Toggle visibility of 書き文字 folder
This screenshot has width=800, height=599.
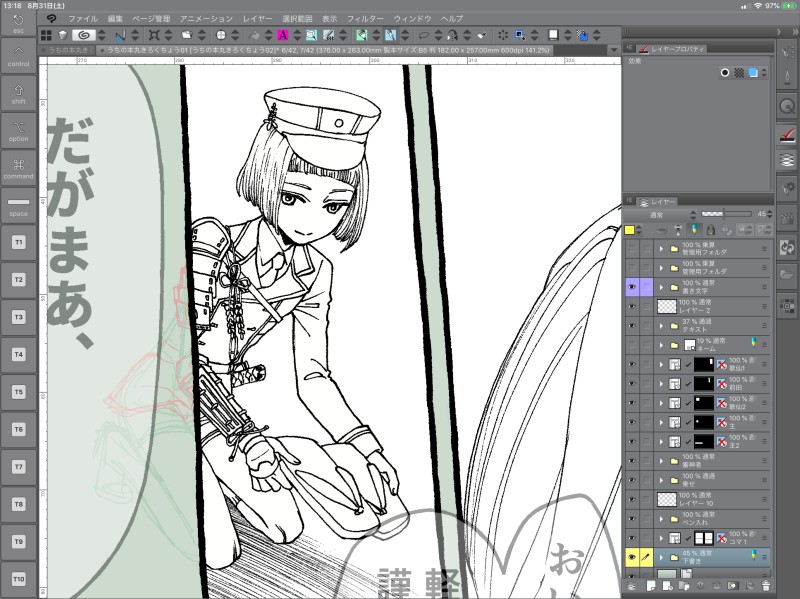coord(632,287)
